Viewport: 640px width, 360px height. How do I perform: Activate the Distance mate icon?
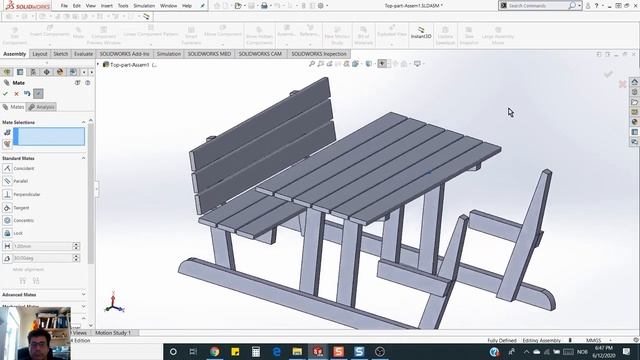click(7, 246)
